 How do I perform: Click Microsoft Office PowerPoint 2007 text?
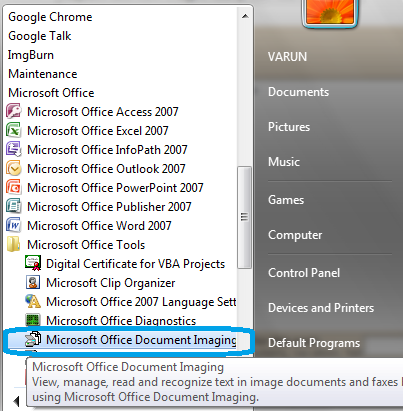pos(115,188)
